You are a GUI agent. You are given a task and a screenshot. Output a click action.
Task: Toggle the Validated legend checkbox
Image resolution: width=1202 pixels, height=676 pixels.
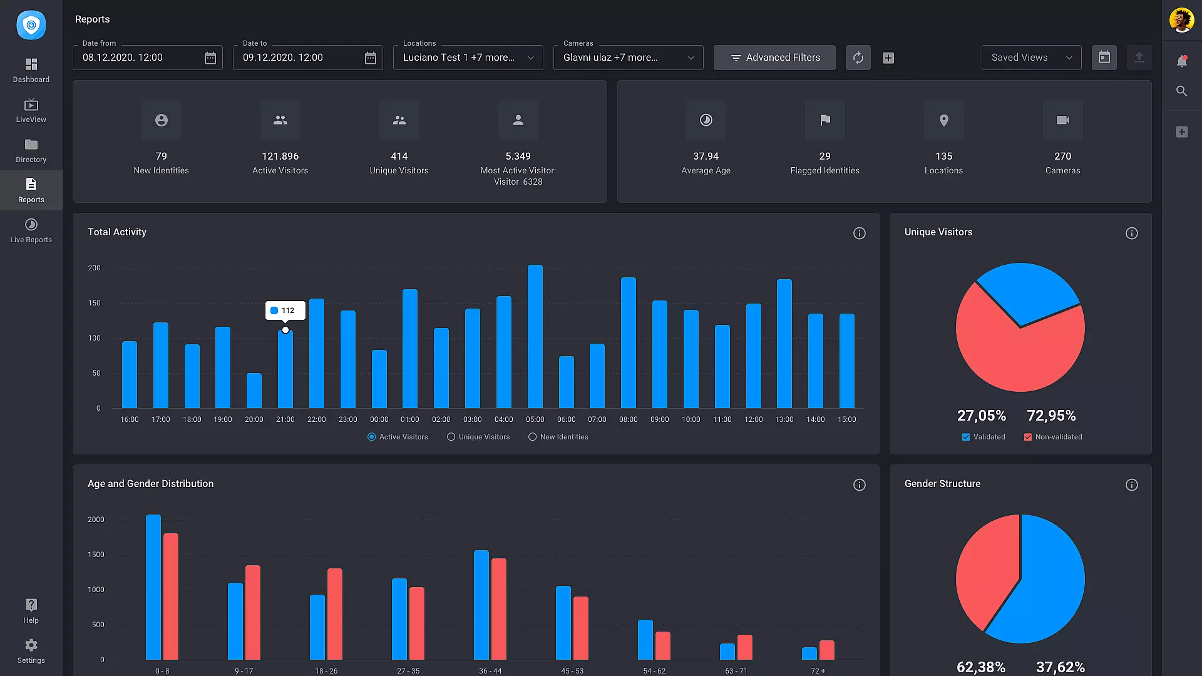click(965, 437)
